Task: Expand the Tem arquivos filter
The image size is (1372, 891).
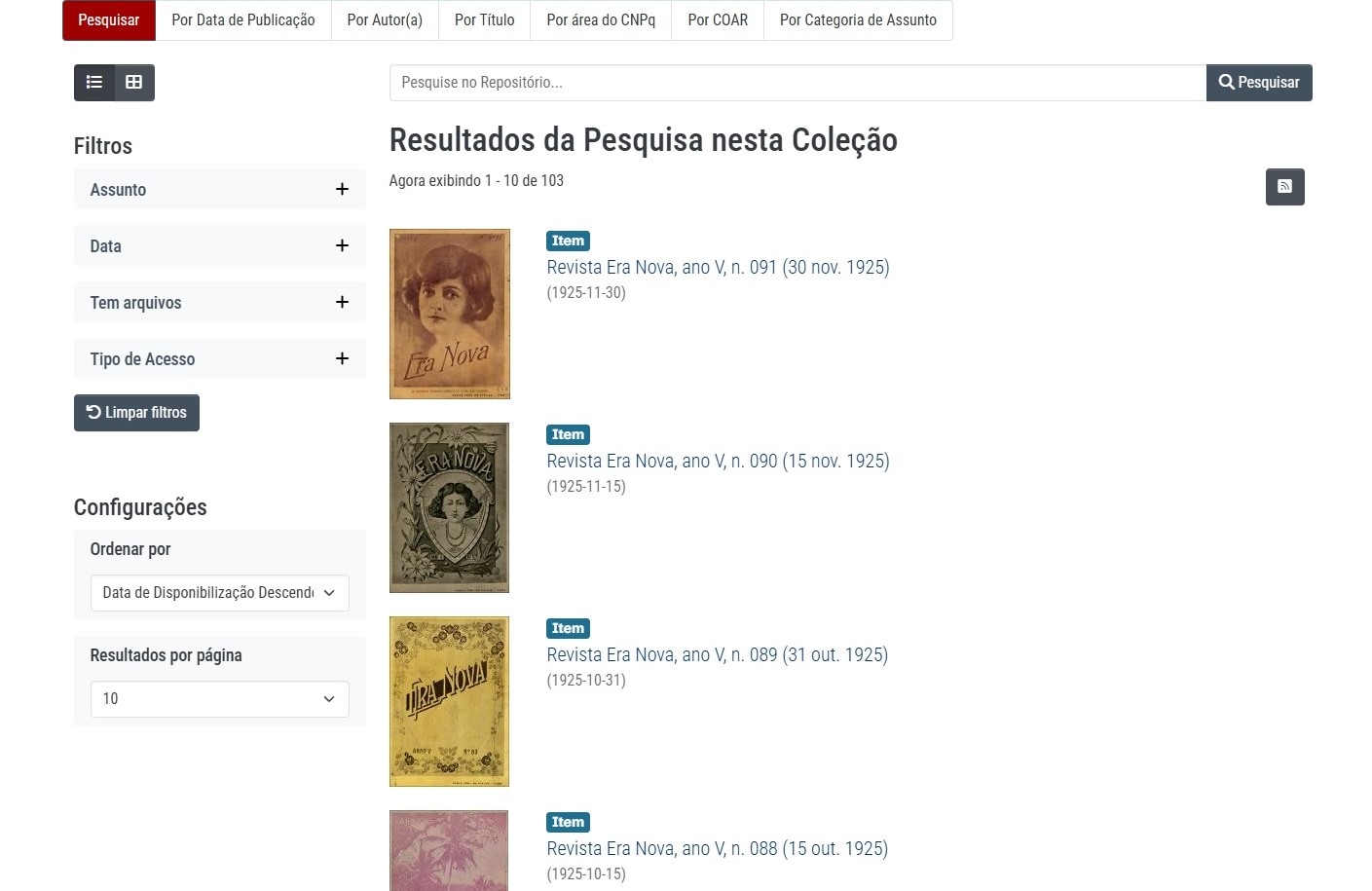Action: (x=342, y=303)
